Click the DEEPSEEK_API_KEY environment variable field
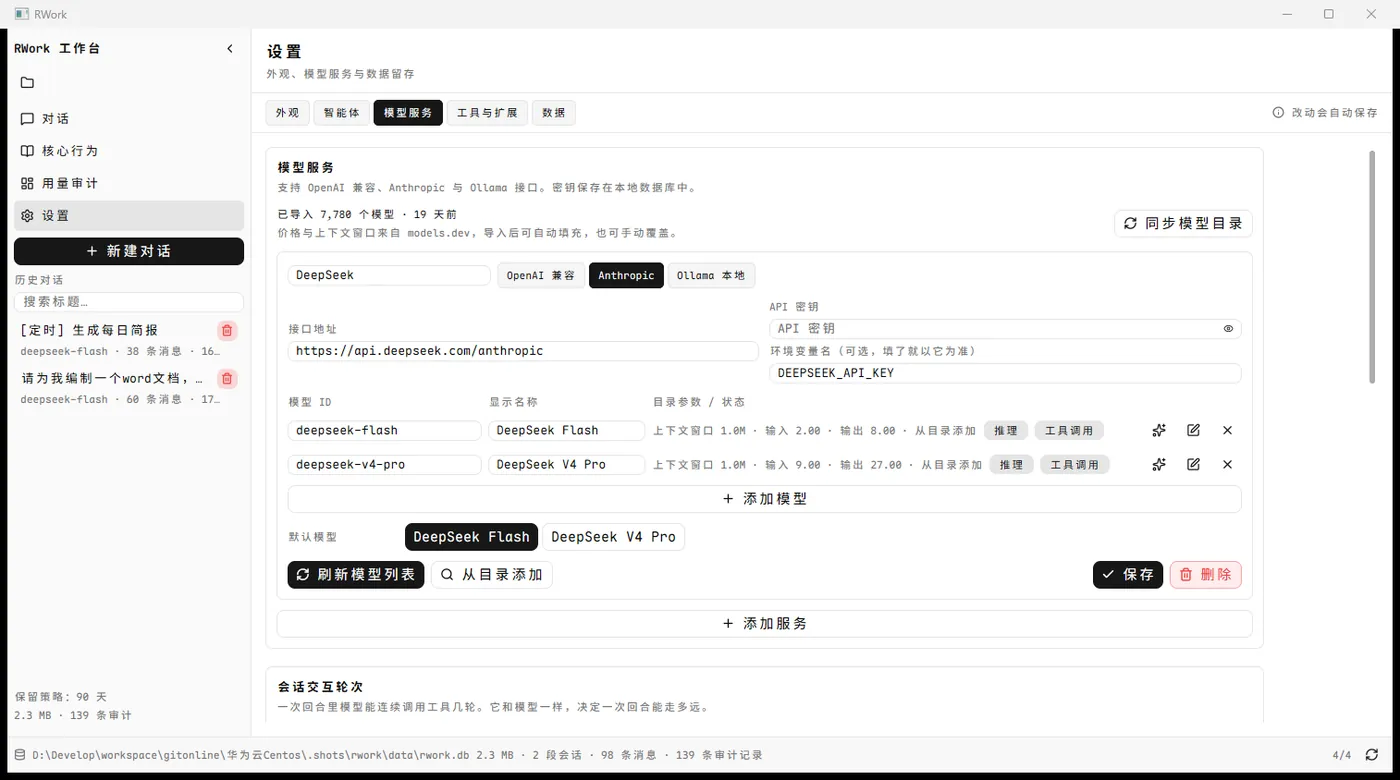Image resolution: width=1400 pixels, height=780 pixels. click(1005, 373)
